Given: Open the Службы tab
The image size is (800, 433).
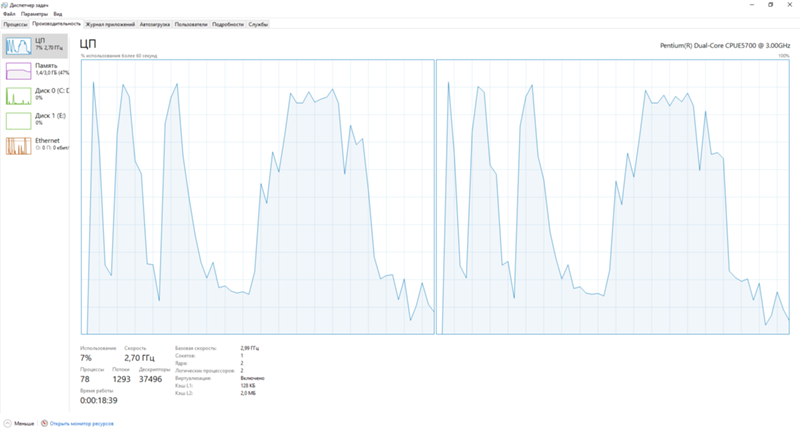Looking at the screenshot, I should pos(258,23).
